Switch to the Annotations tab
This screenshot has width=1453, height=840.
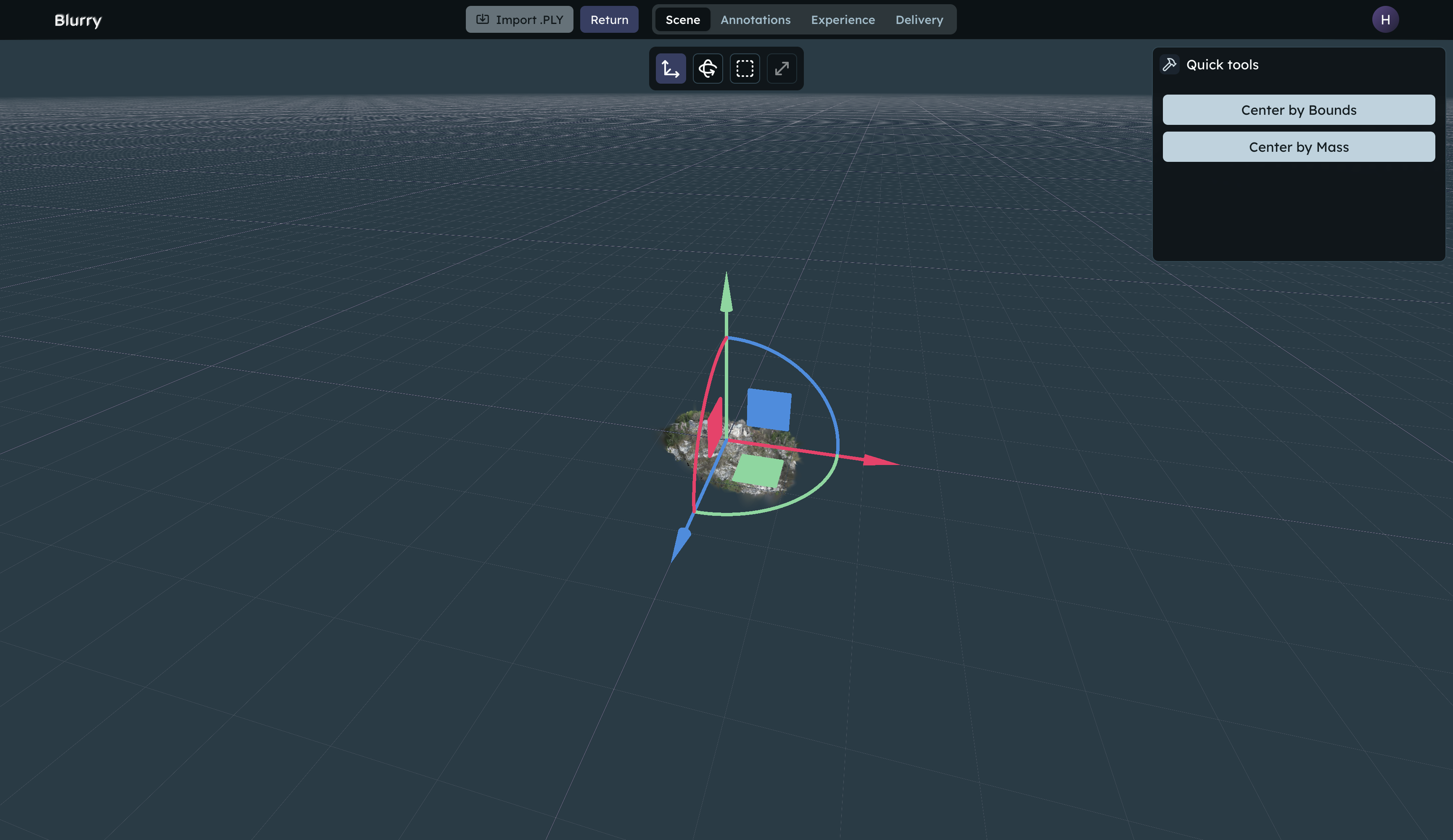tap(756, 20)
